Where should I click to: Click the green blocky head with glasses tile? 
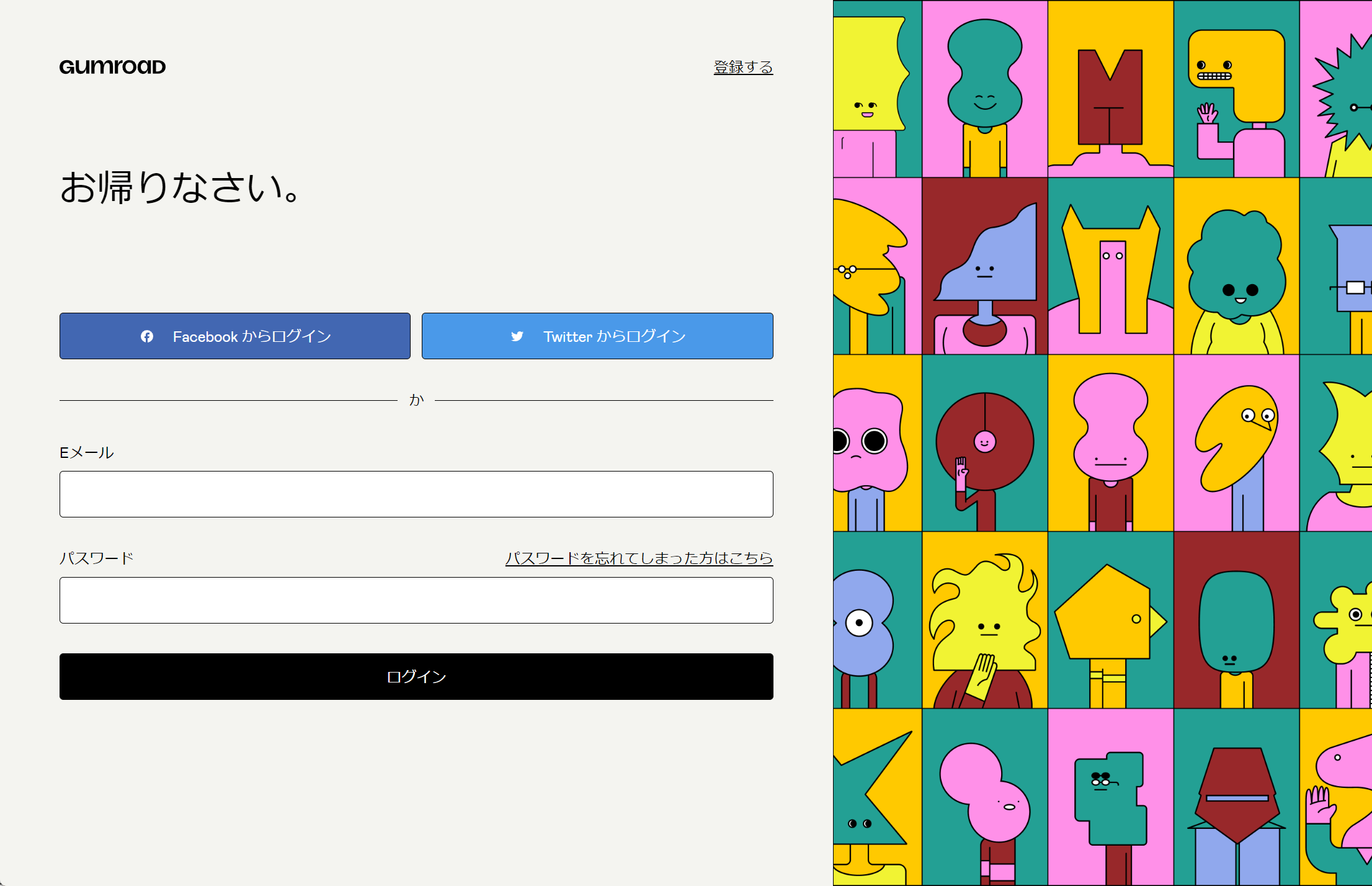click(1110, 797)
